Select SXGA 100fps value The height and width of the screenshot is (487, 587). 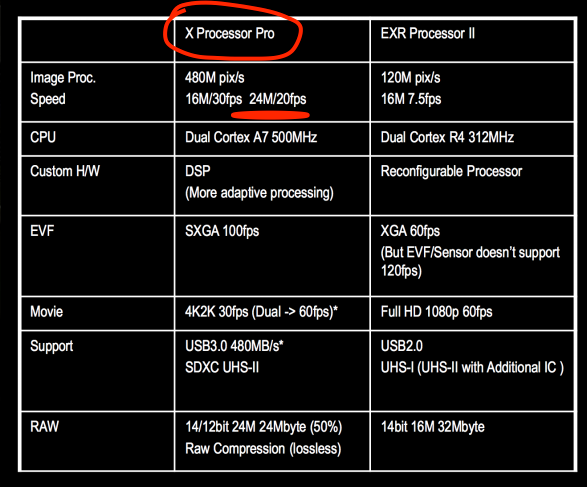[222, 231]
